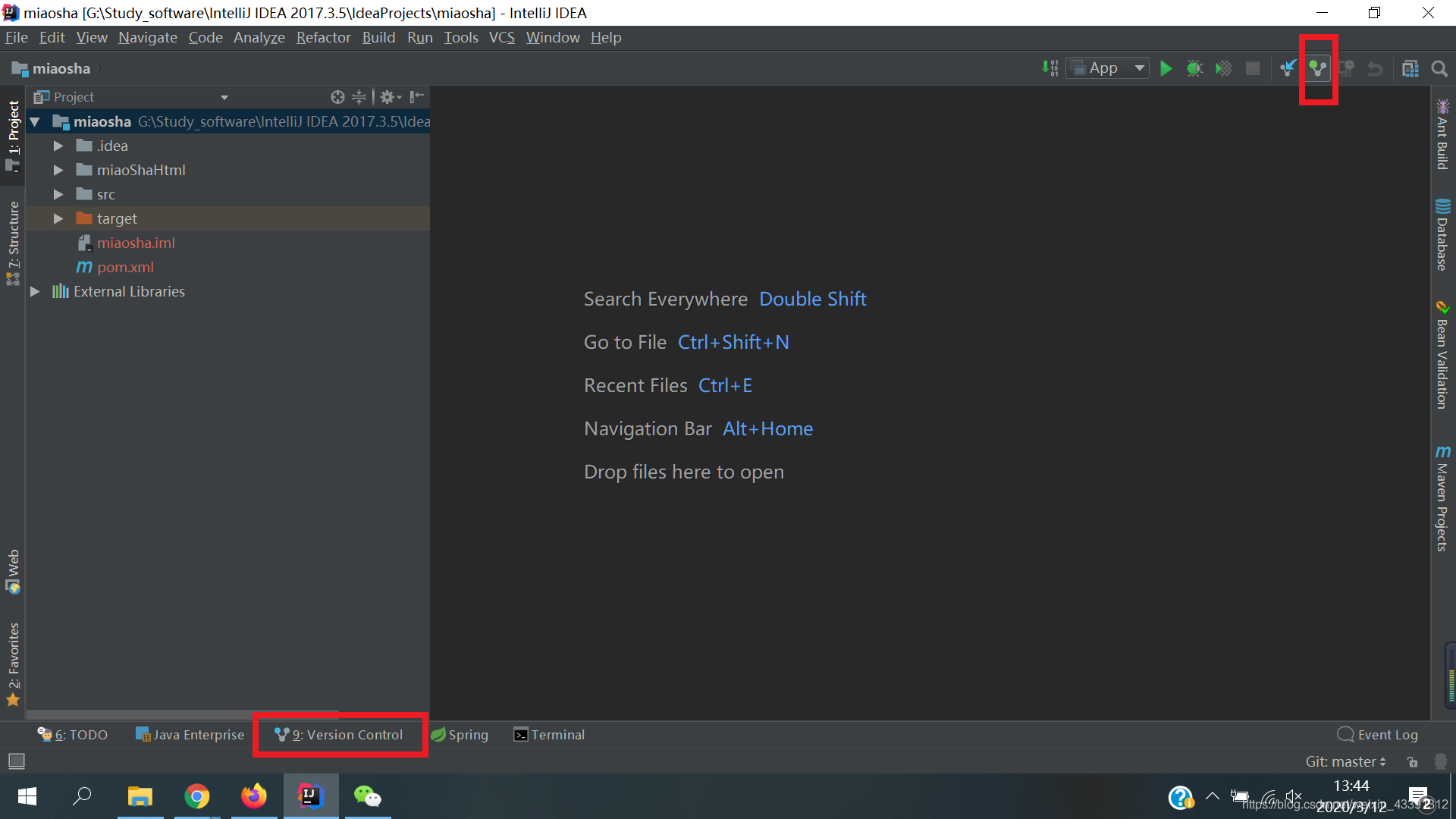The height and width of the screenshot is (819, 1456).
Task: Open the Tools menu
Action: tap(461, 37)
